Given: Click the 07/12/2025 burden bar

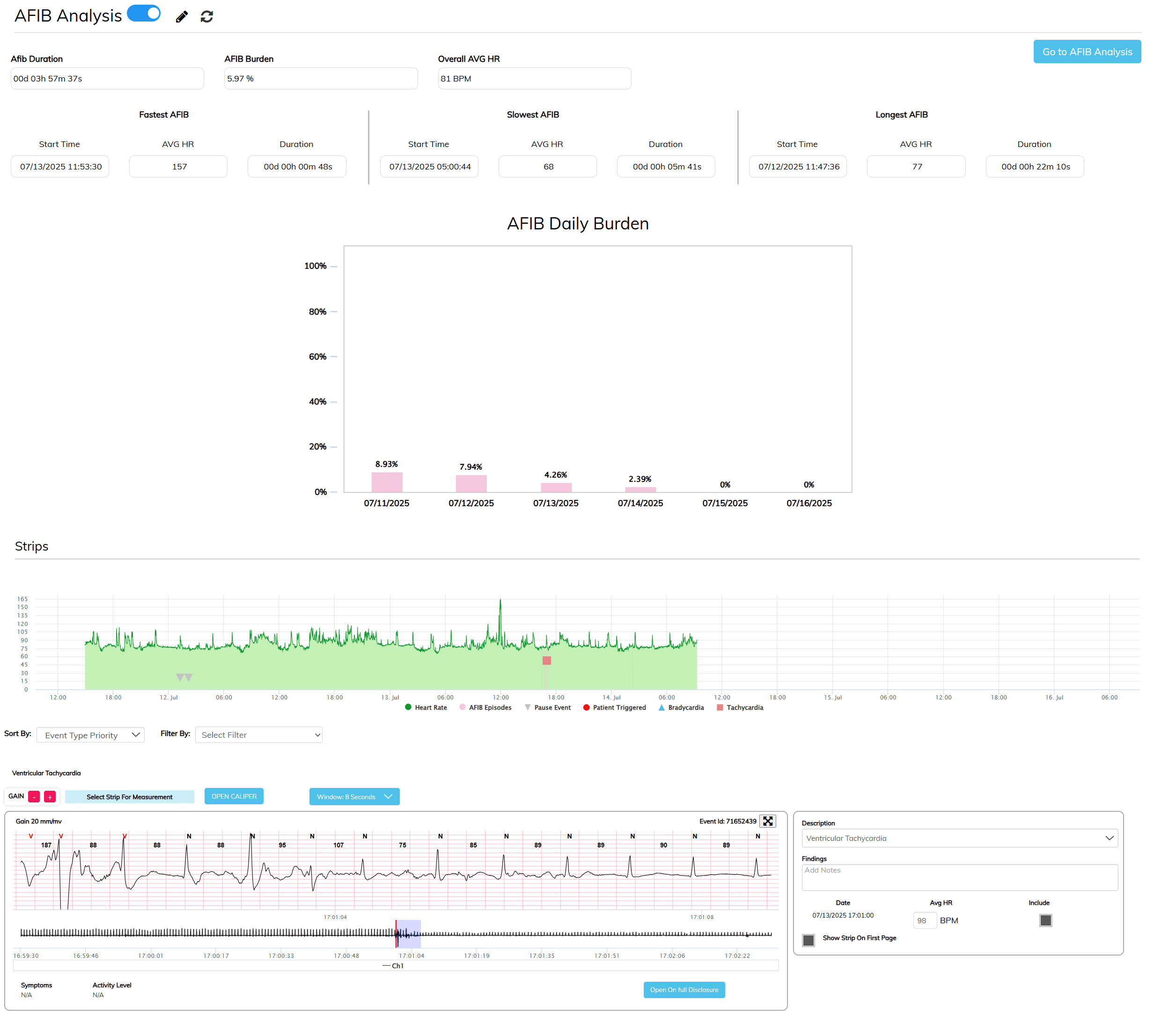Looking at the screenshot, I should (x=471, y=483).
